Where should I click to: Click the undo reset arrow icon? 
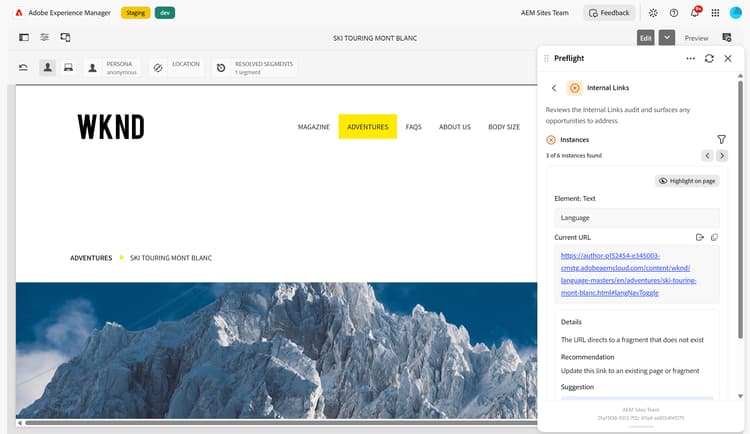click(x=23, y=67)
